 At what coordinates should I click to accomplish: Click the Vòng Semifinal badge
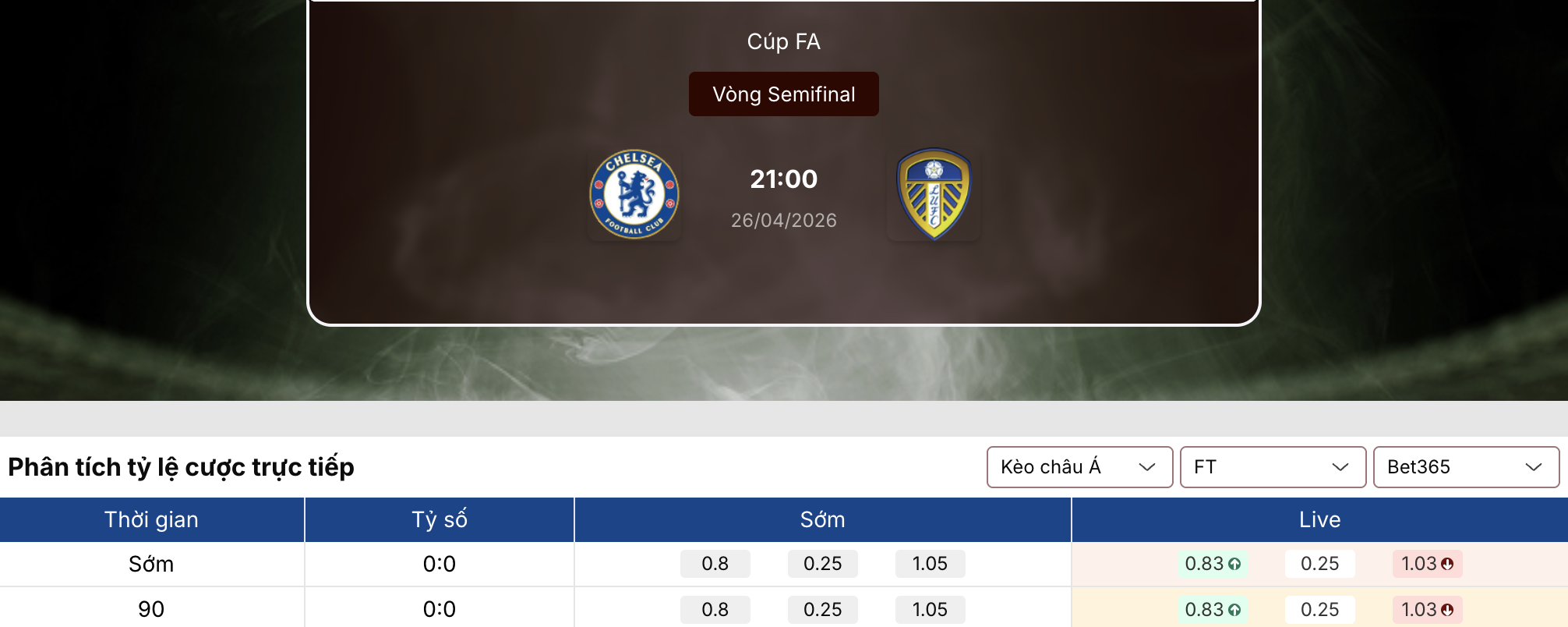click(x=783, y=94)
